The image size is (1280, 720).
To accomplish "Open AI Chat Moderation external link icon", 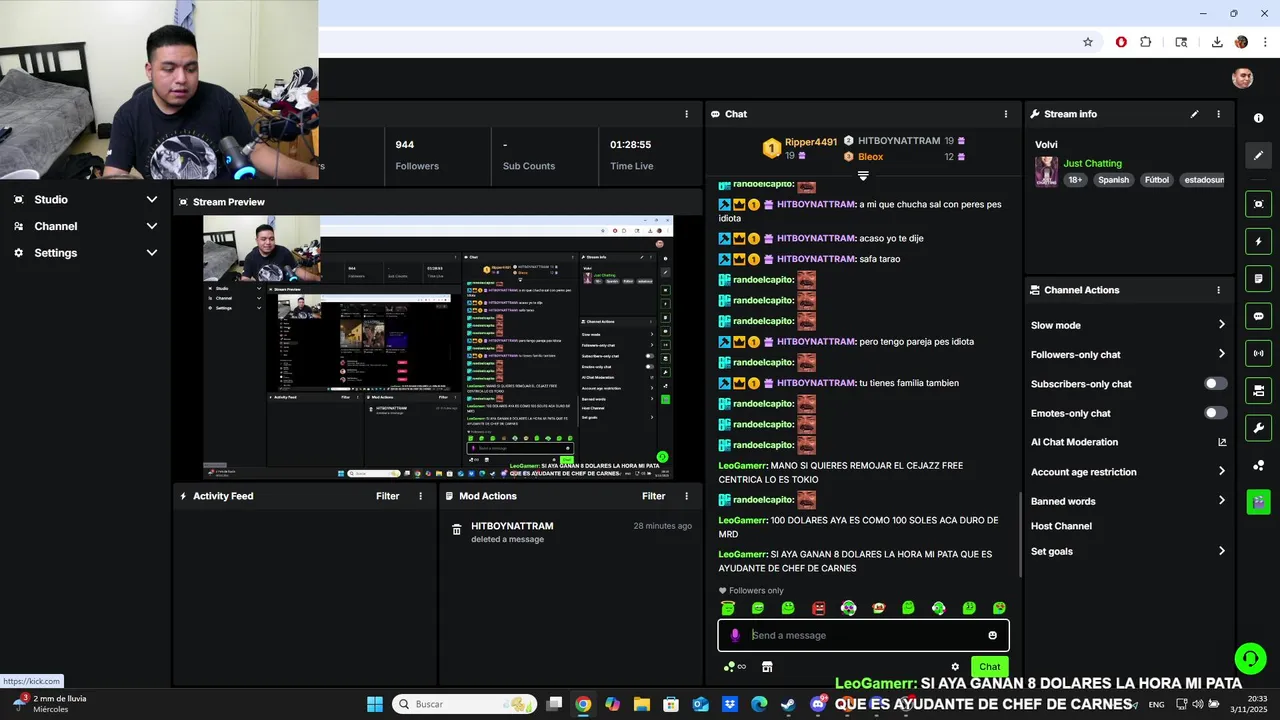I will tap(1222, 442).
